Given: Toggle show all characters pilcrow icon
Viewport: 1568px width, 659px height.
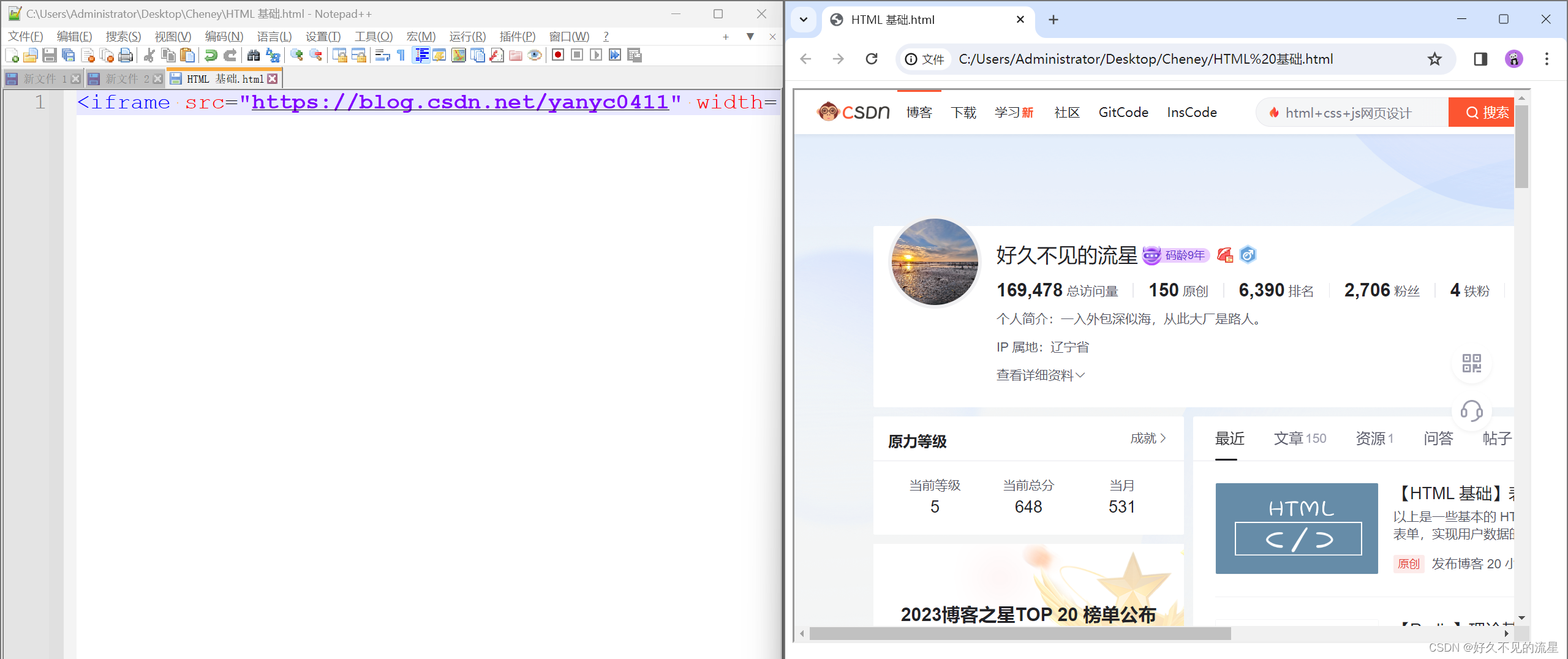Looking at the screenshot, I should point(401,56).
